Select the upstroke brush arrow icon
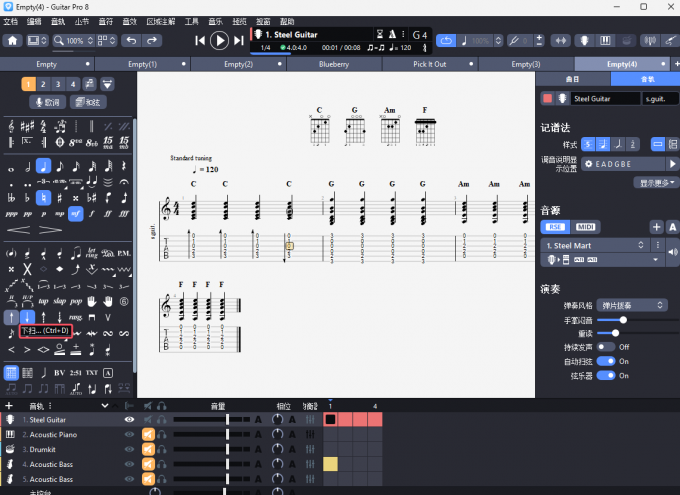 [x=9, y=318]
